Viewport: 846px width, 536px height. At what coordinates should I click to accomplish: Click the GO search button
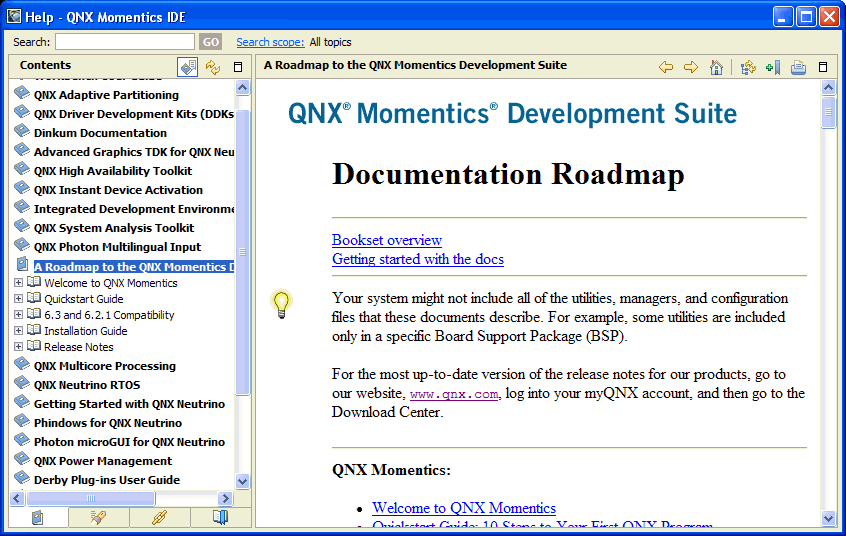[210, 42]
